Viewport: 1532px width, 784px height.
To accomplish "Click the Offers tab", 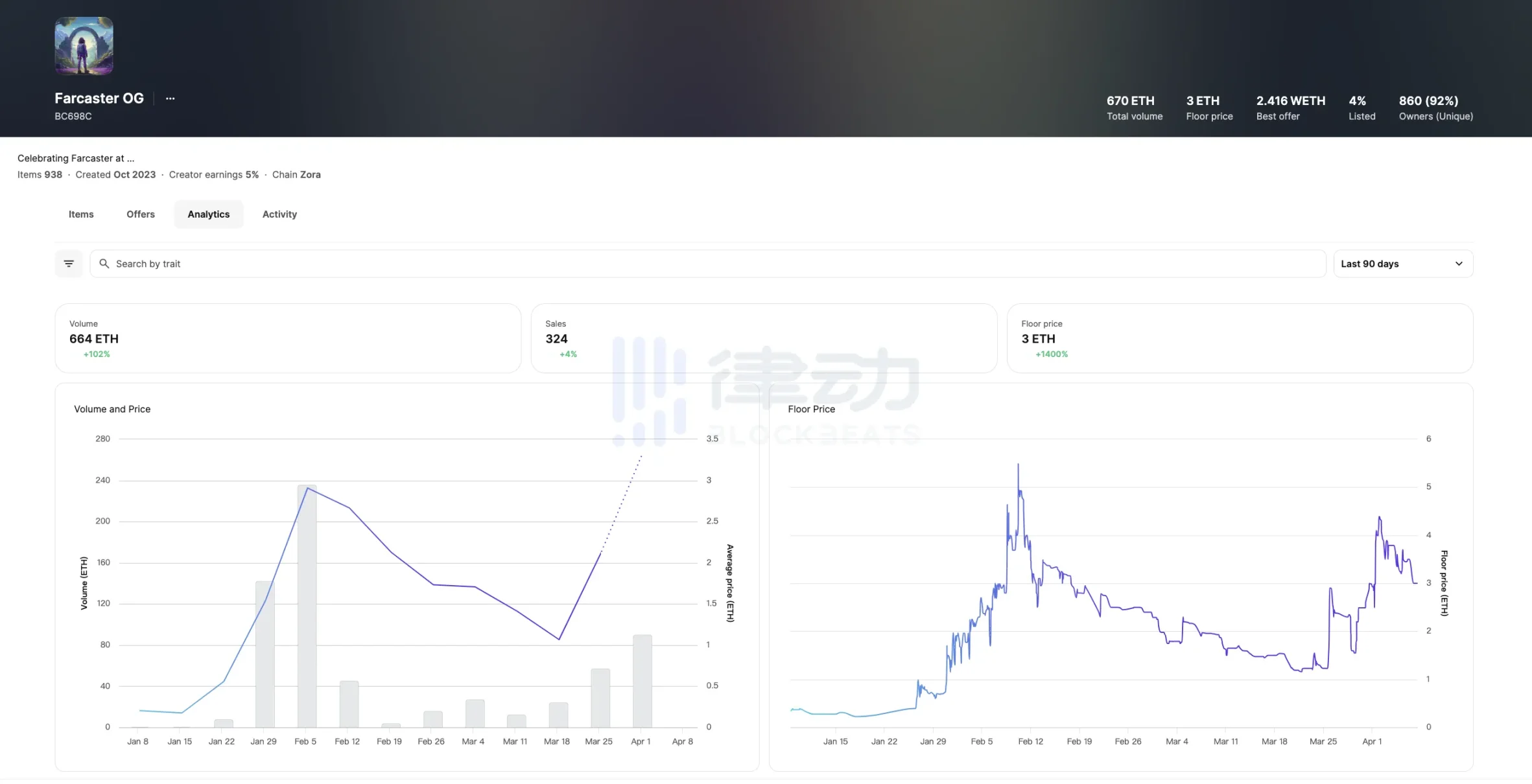I will click(x=140, y=213).
